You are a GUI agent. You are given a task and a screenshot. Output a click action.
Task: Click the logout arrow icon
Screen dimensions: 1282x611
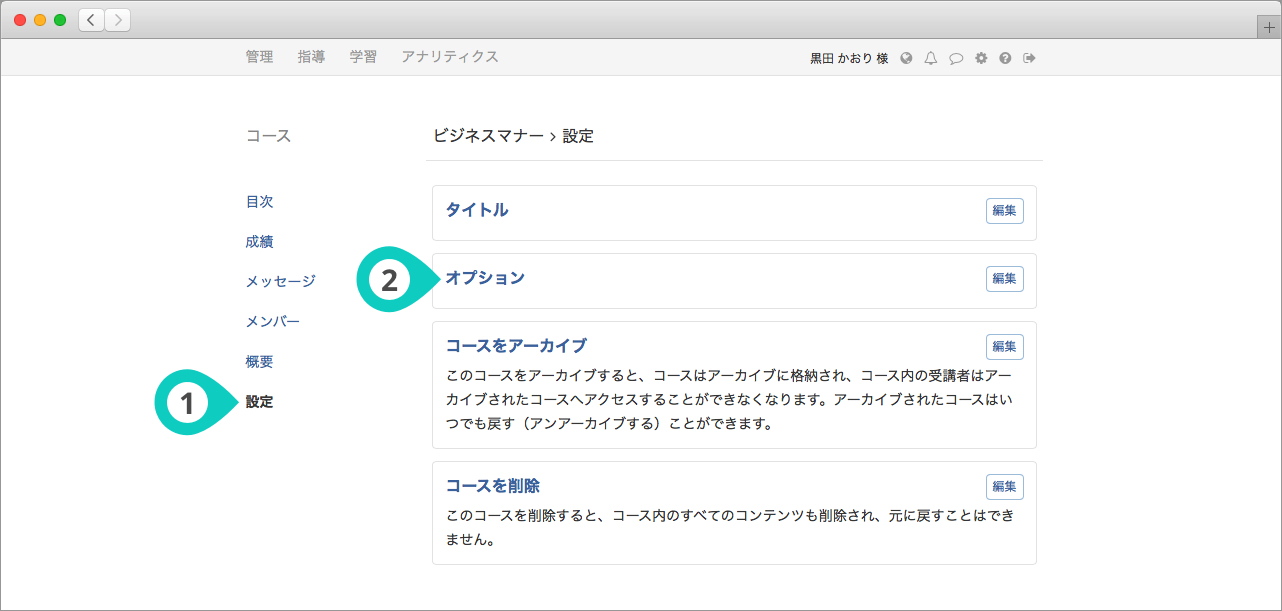click(1029, 58)
